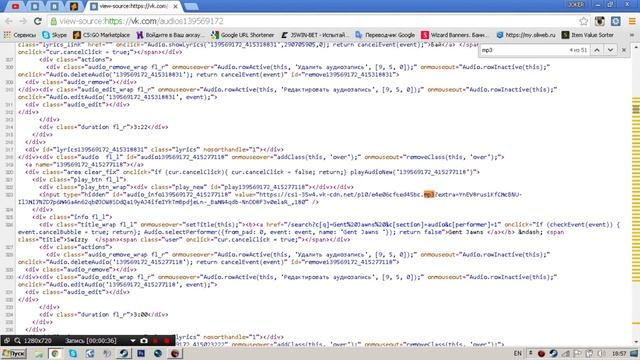Image resolution: width=640 pixels, height=360 pixels.
Task: Open the recorder options dropdown arrow
Action: (133, 340)
